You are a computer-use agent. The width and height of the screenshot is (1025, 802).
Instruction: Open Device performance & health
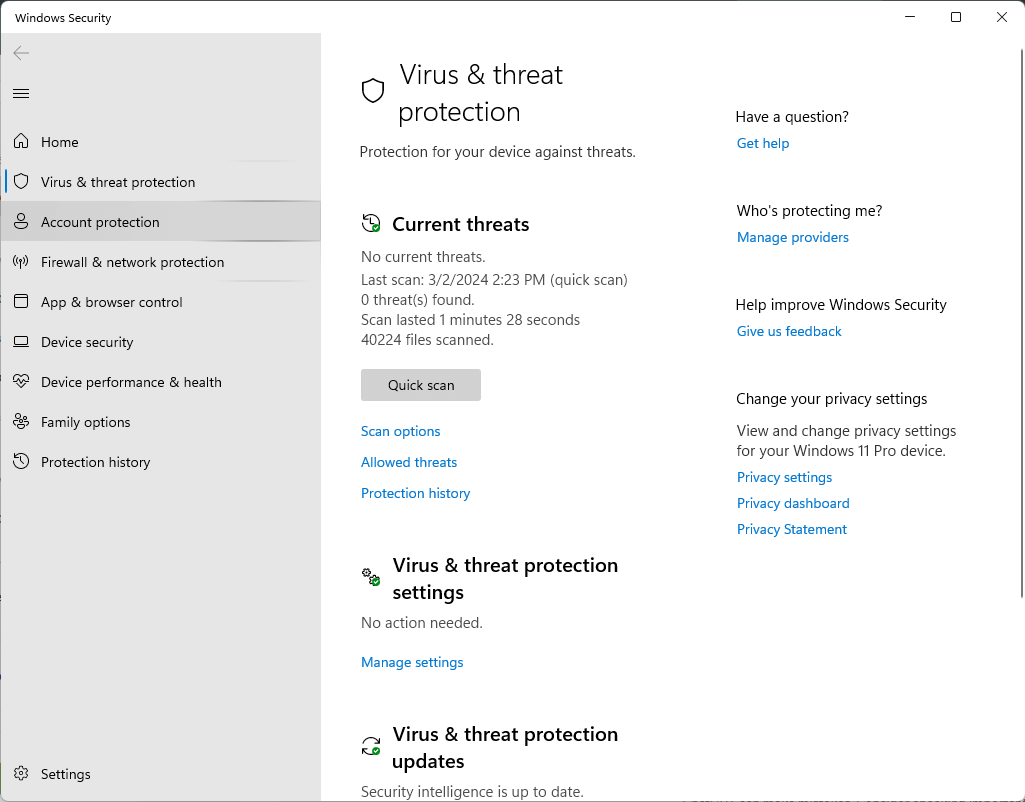point(161,382)
